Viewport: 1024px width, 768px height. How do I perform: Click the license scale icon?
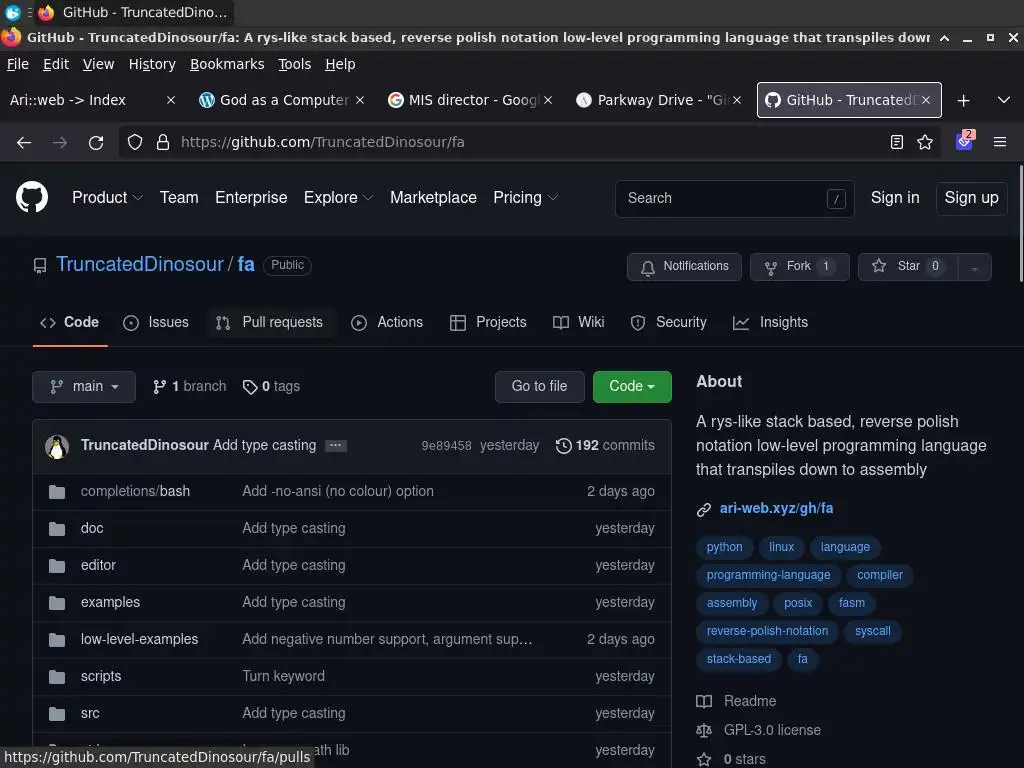coord(704,731)
